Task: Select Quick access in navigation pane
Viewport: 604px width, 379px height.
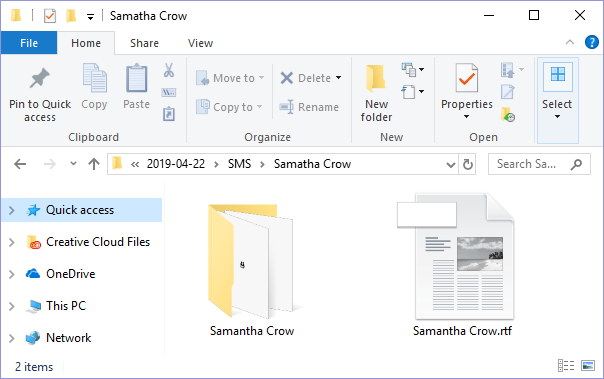Action: (x=80, y=210)
